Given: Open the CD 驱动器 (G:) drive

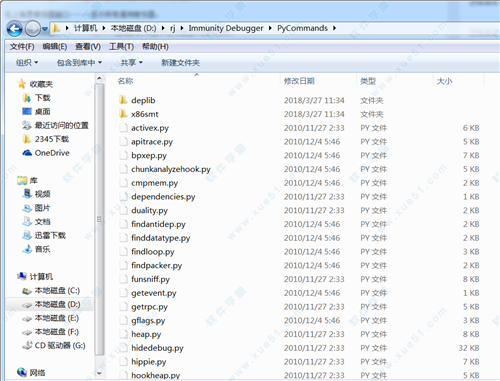Looking at the screenshot, I should [x=54, y=346].
